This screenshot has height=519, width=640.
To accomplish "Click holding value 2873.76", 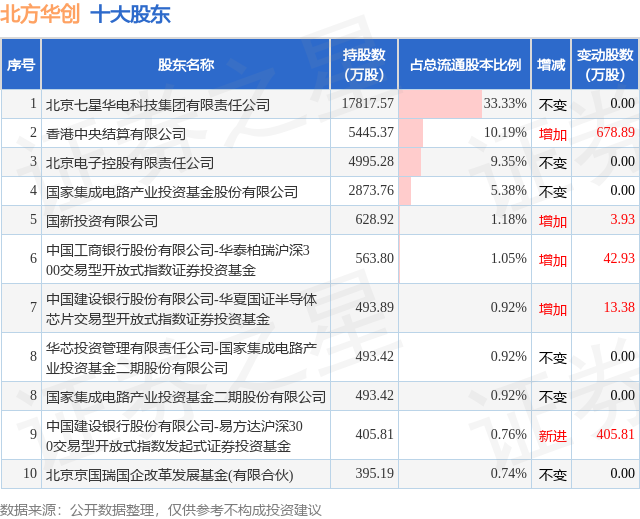I will pyautogui.click(x=371, y=190).
